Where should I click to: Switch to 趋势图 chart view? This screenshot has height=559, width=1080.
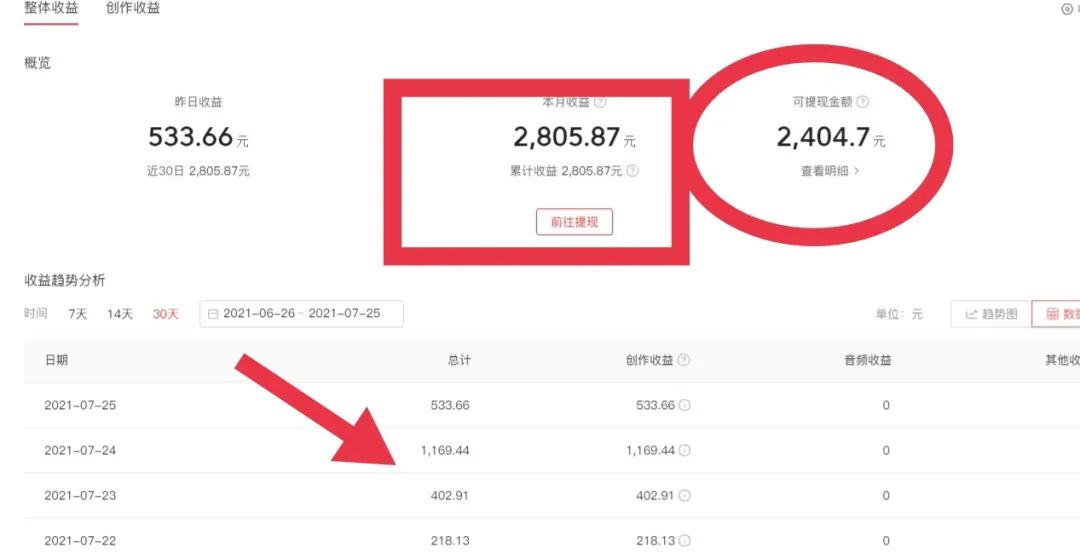click(x=990, y=314)
